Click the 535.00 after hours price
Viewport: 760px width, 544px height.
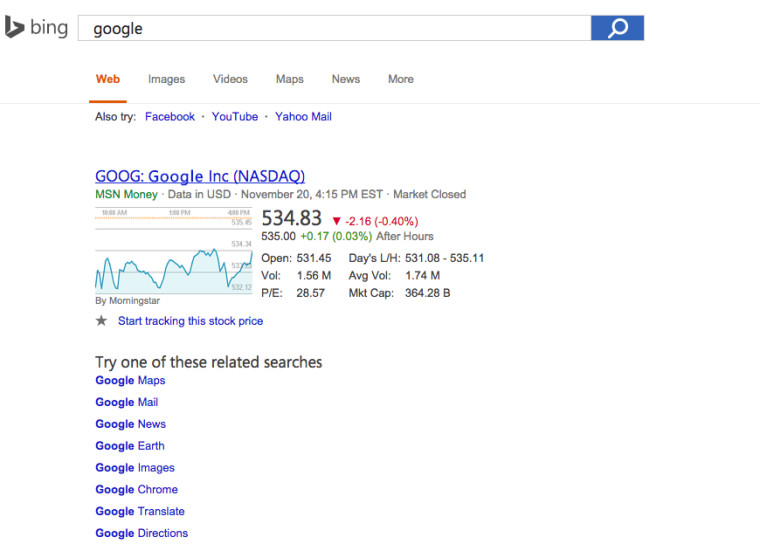click(x=278, y=237)
